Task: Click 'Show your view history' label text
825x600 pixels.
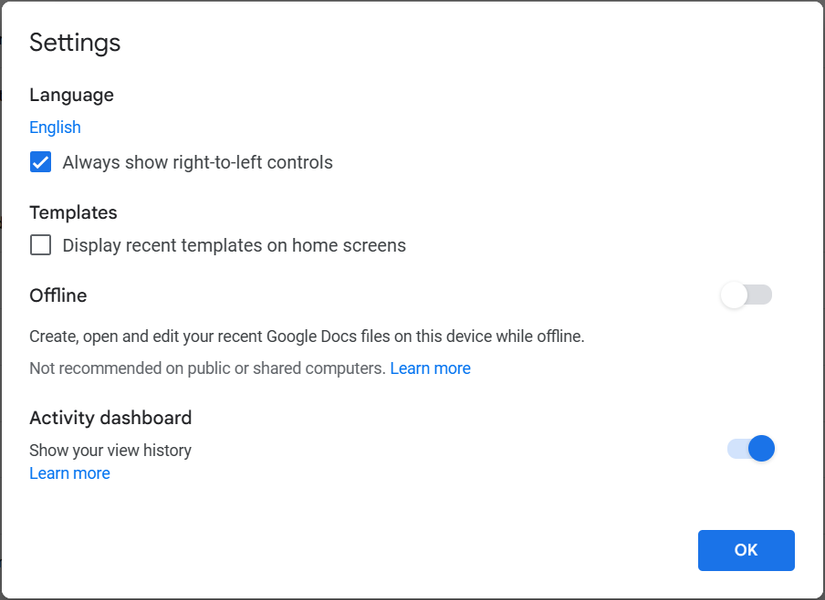Action: click(x=110, y=450)
